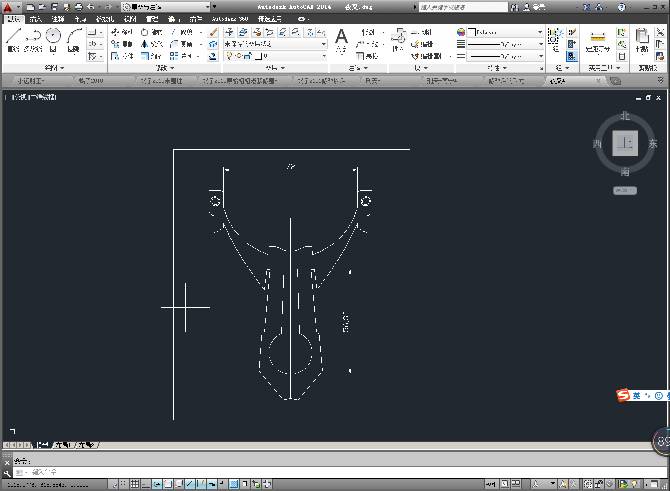
Task: Click the Explode tool icon
Action: (213, 44)
